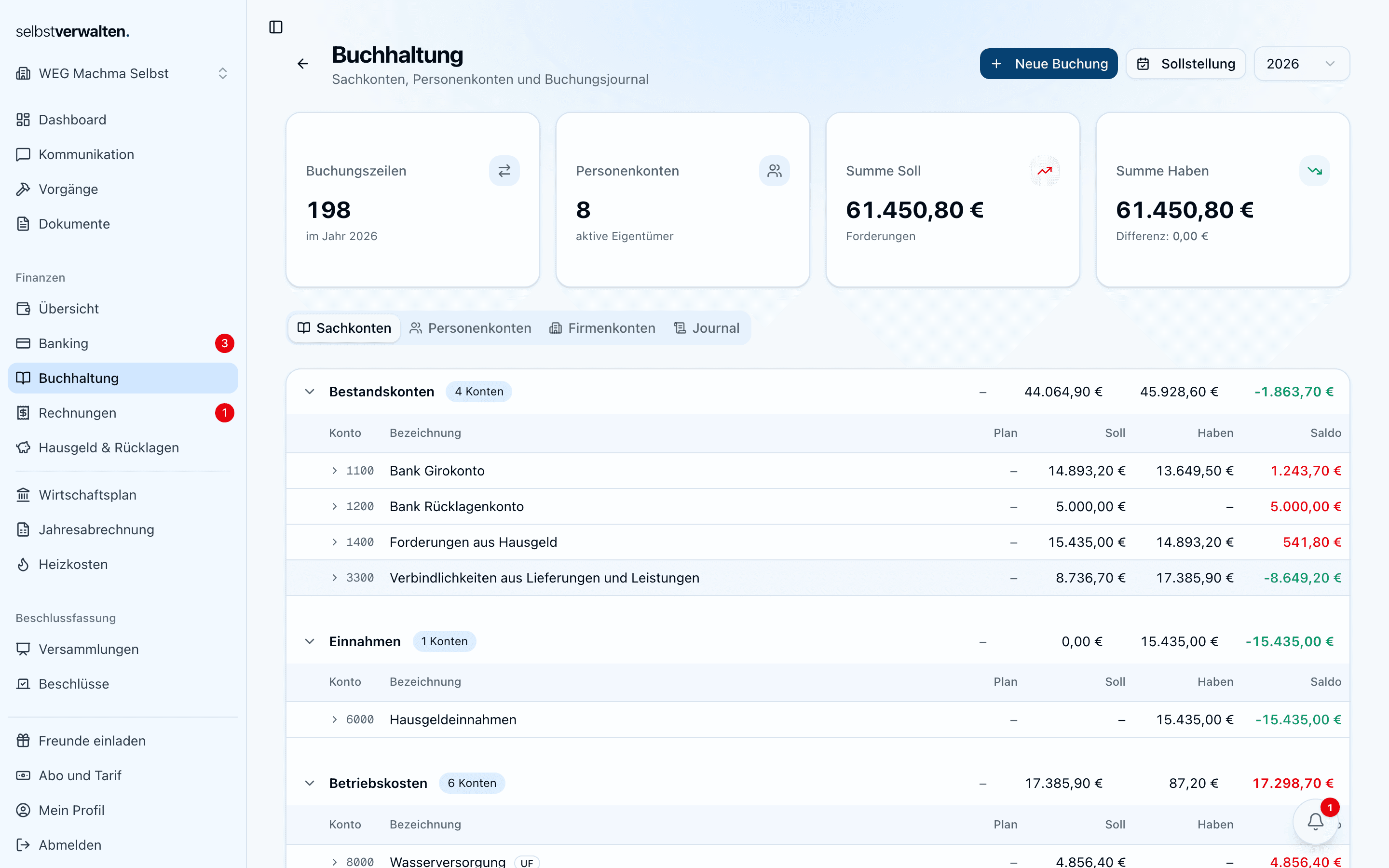Image resolution: width=1389 pixels, height=868 pixels.
Task: Open the 2026 year dropdown
Action: (x=1301, y=64)
